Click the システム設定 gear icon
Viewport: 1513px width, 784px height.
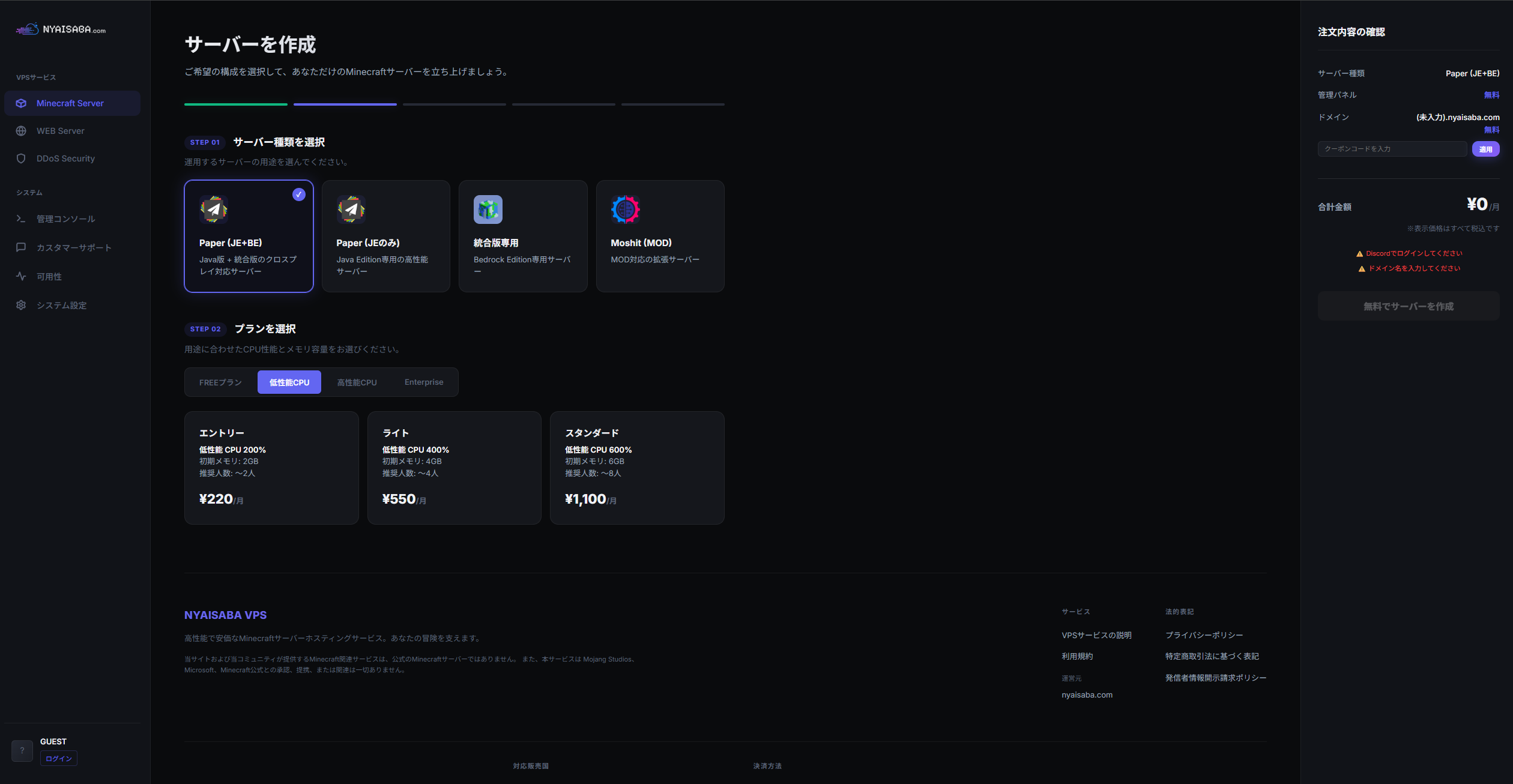pyautogui.click(x=21, y=305)
